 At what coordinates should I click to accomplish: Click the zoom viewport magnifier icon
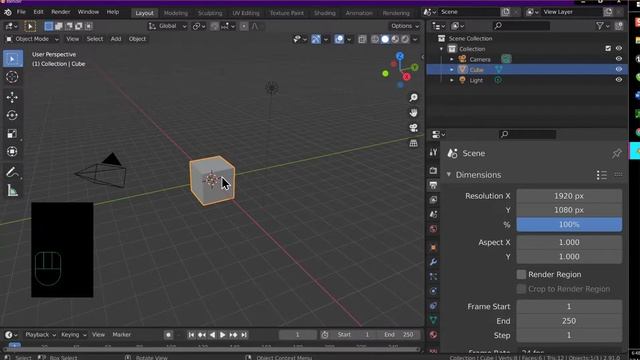413,97
